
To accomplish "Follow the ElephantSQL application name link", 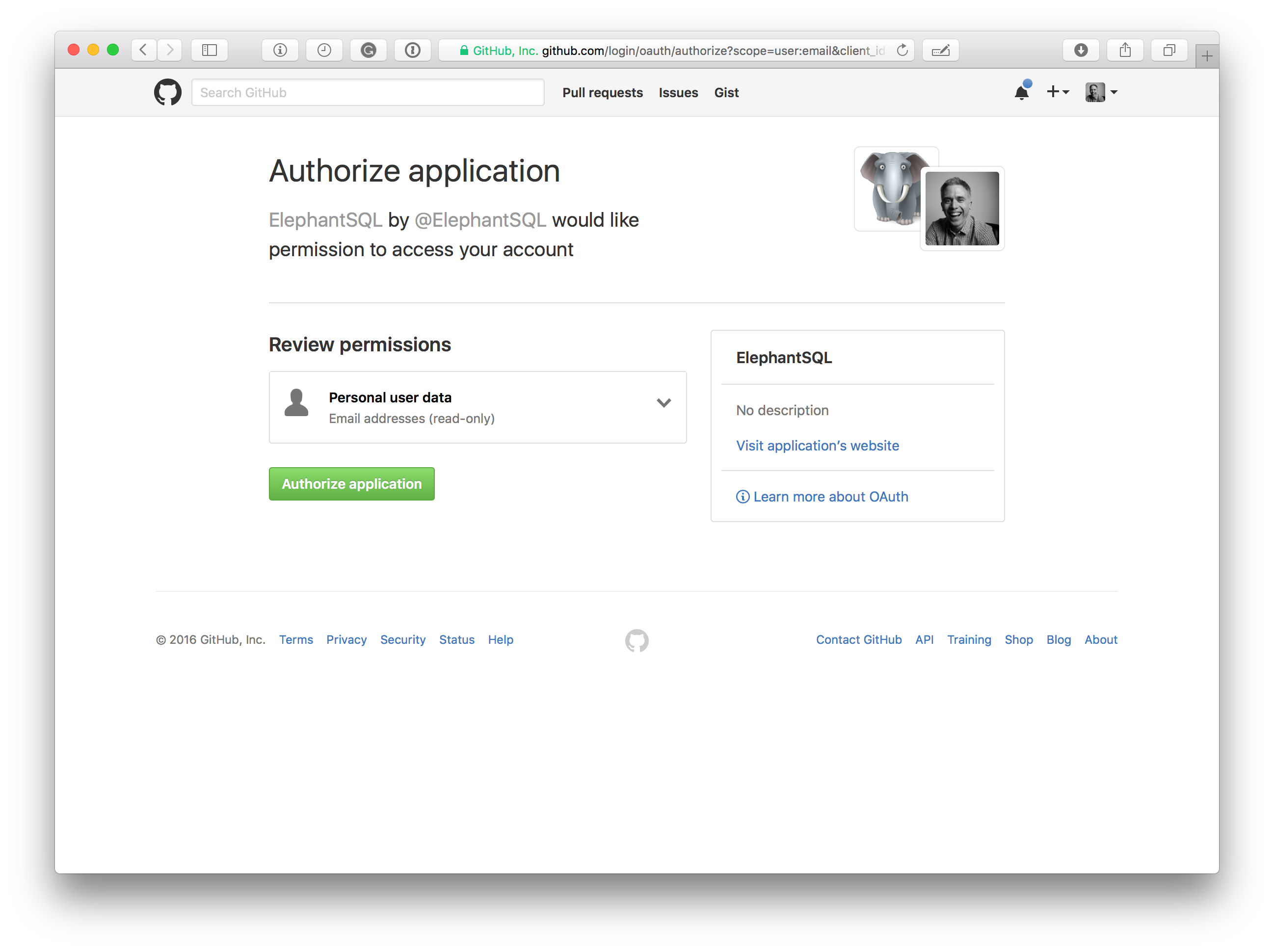I will point(325,220).
